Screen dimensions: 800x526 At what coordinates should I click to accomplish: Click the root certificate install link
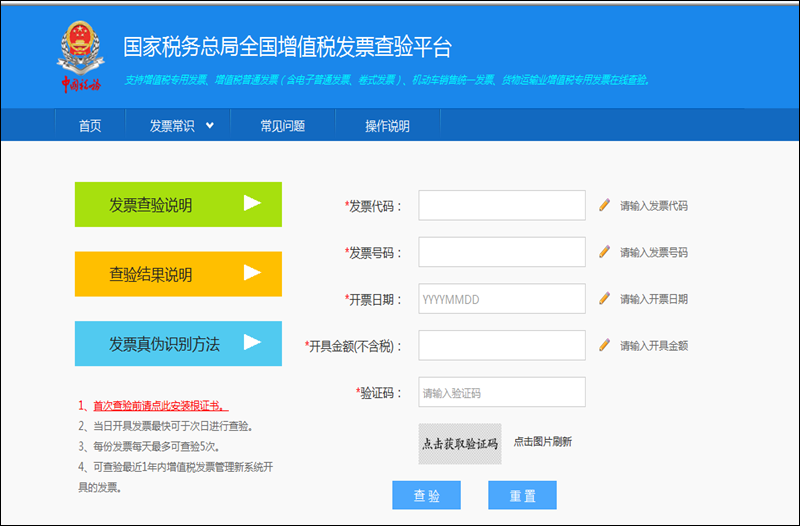[x=160, y=406]
